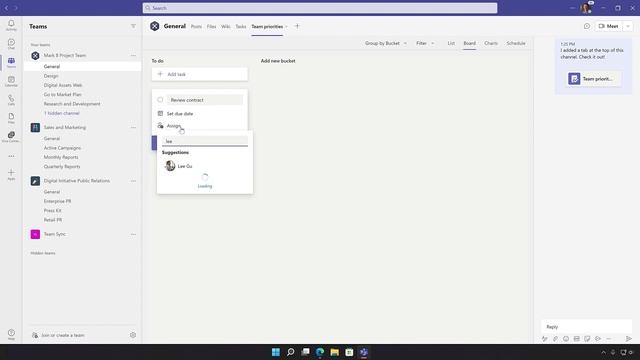Expand the Group by Bucket dropdown
Image resolution: width=640 pixels, height=360 pixels.
(x=386, y=43)
